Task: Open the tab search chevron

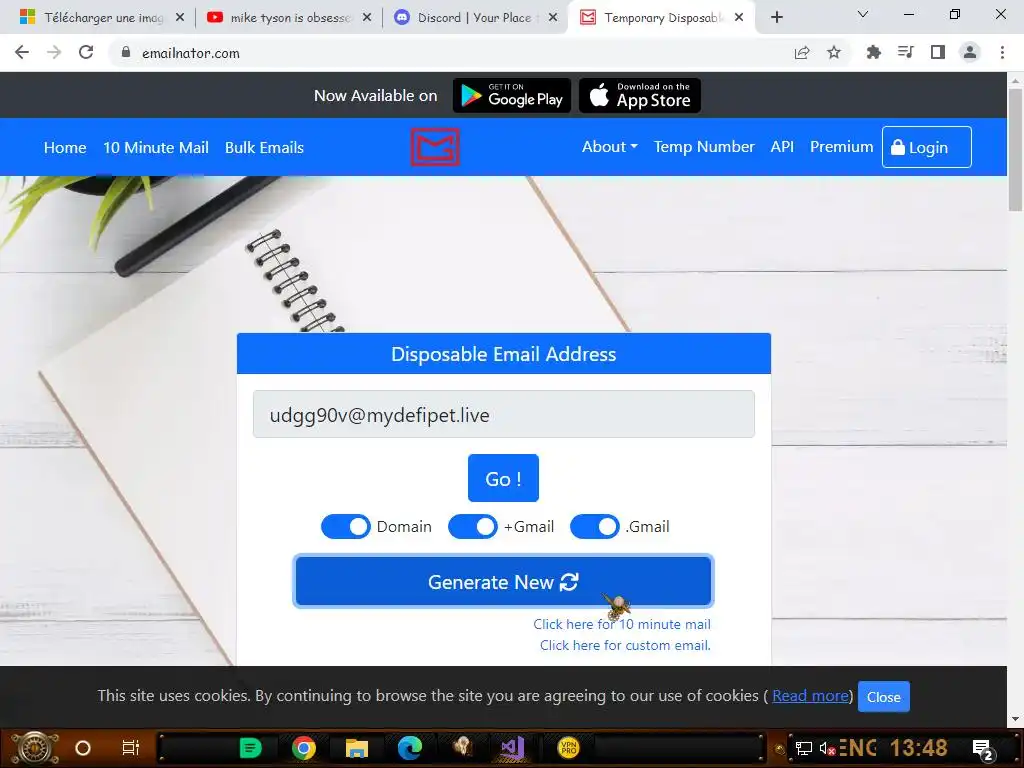Action: point(863,14)
